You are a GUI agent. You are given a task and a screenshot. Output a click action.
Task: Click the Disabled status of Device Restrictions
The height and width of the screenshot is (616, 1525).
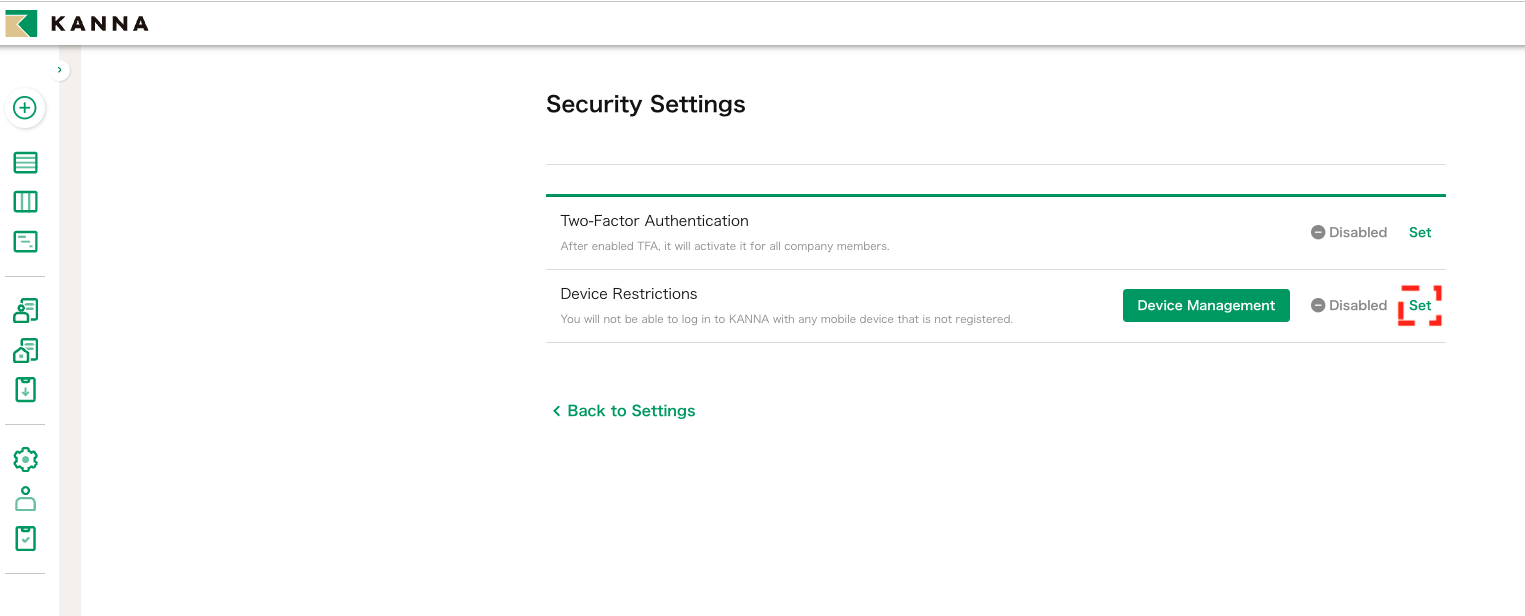1349,306
